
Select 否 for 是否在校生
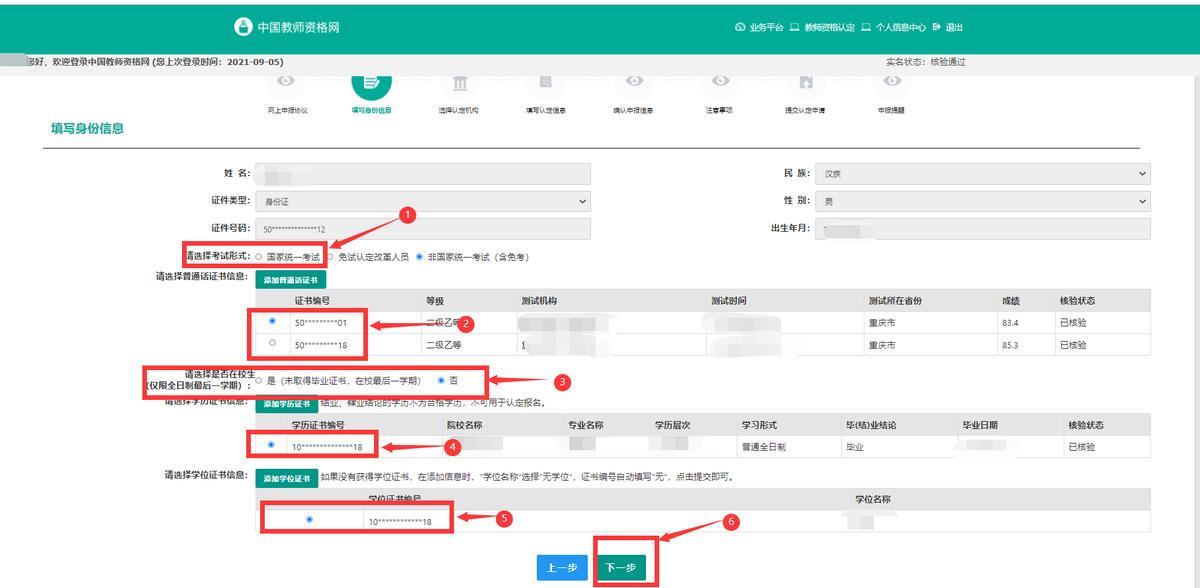coord(442,381)
